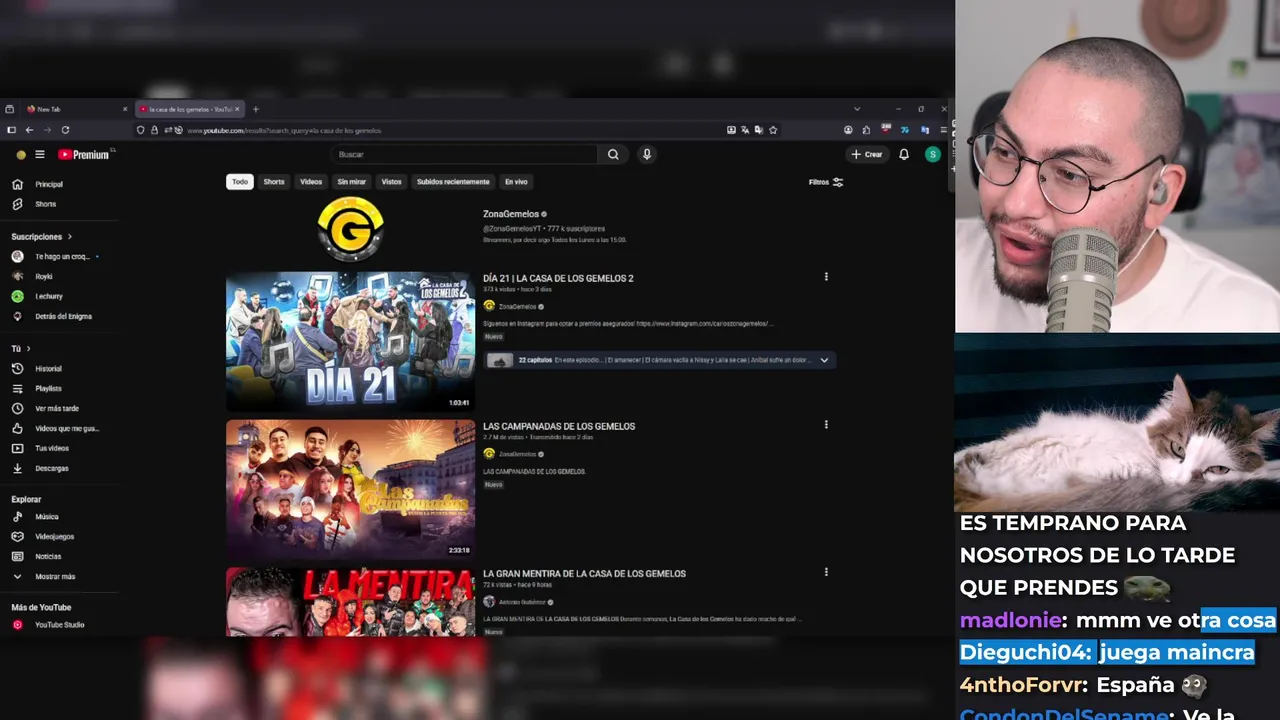The width and height of the screenshot is (1280, 720).
Task: Open a new browser tab with plus
Action: [x=255, y=109]
